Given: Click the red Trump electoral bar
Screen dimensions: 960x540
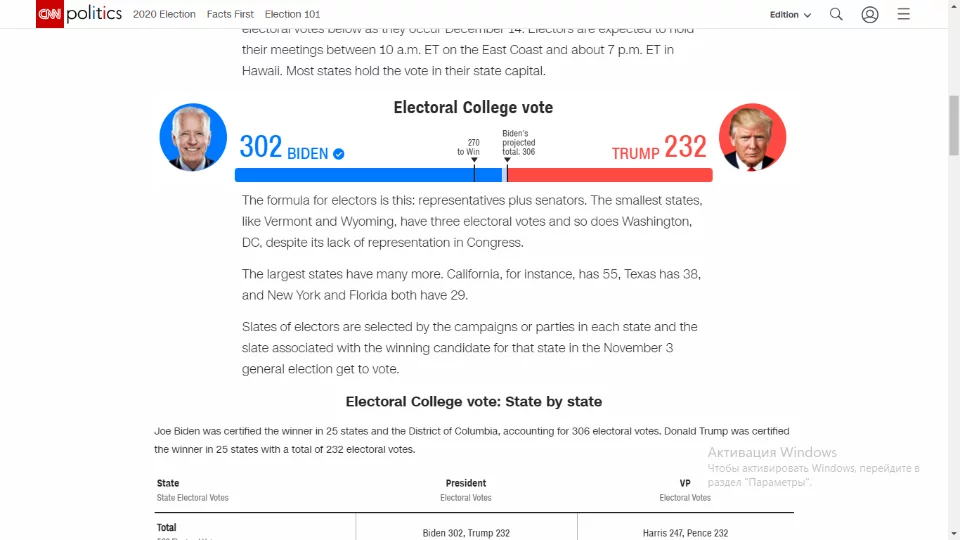Looking at the screenshot, I should click(610, 175).
